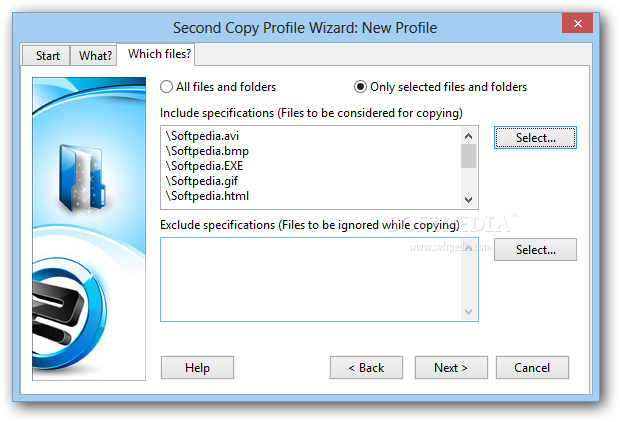Image resolution: width=620 pixels, height=422 pixels.
Task: Select the 'All files and folders' option
Action: (x=218, y=87)
